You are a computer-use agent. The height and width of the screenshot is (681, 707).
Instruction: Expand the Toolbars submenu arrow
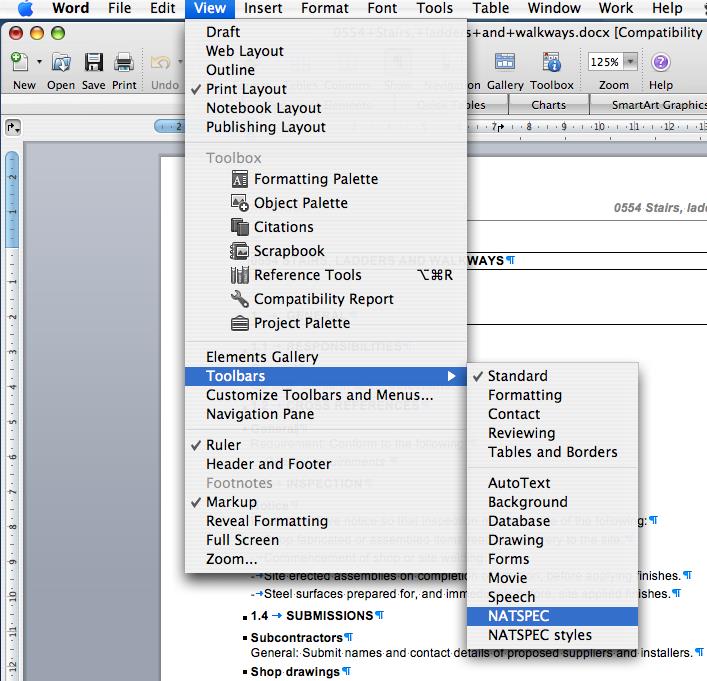(x=452, y=376)
